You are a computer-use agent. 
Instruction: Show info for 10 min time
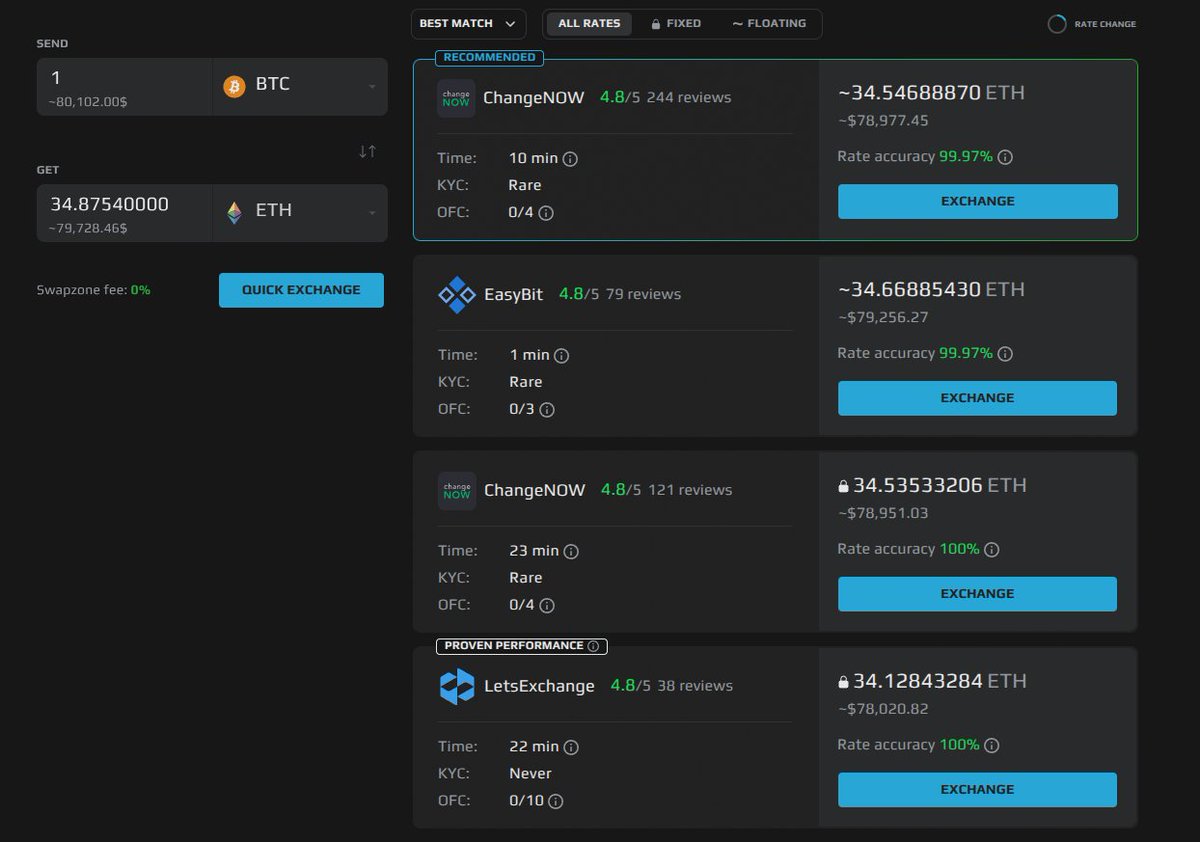coord(570,159)
